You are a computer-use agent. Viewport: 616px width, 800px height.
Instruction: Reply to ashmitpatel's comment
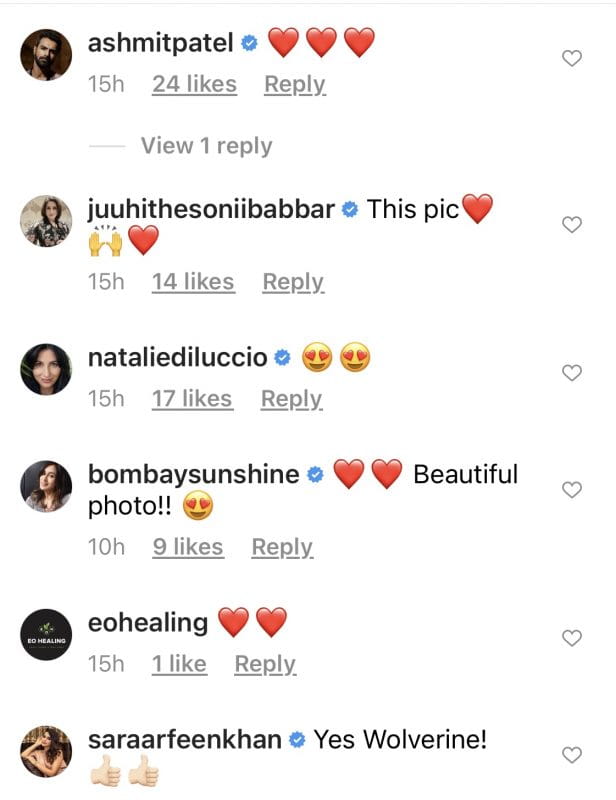point(295,85)
